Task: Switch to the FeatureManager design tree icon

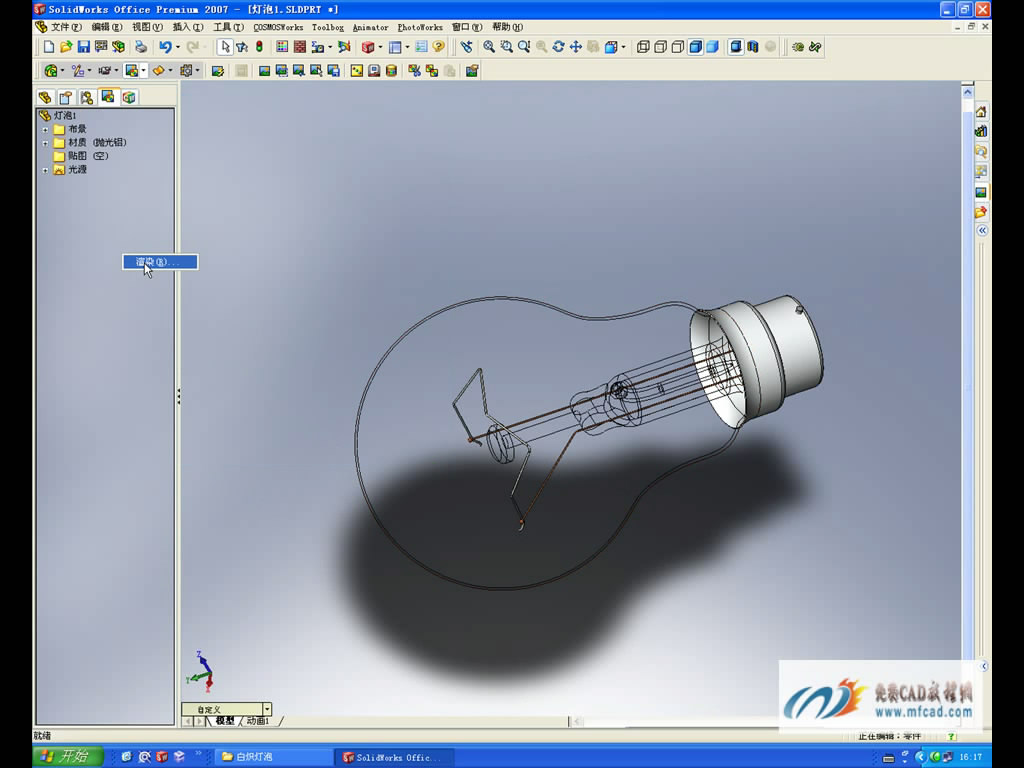Action: tap(45, 97)
